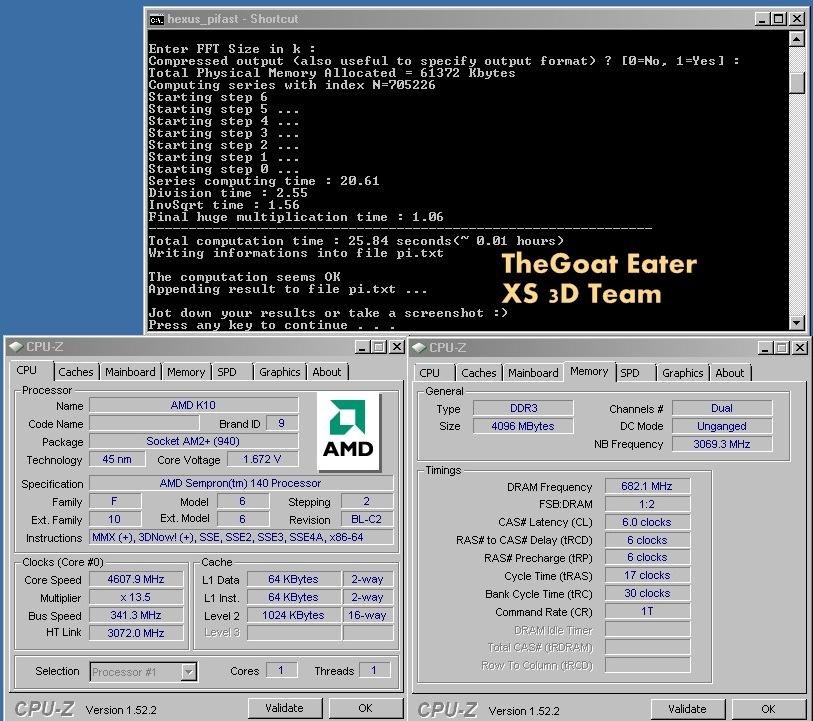813x721 pixels.
Task: Click the Core Voltage value 1.672 V
Action: pyautogui.click(x=263, y=459)
